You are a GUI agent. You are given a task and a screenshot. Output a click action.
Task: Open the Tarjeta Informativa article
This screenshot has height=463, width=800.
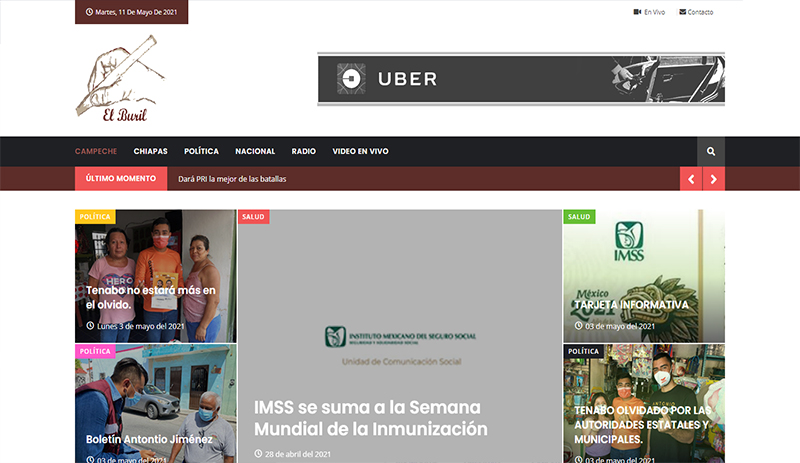point(632,305)
